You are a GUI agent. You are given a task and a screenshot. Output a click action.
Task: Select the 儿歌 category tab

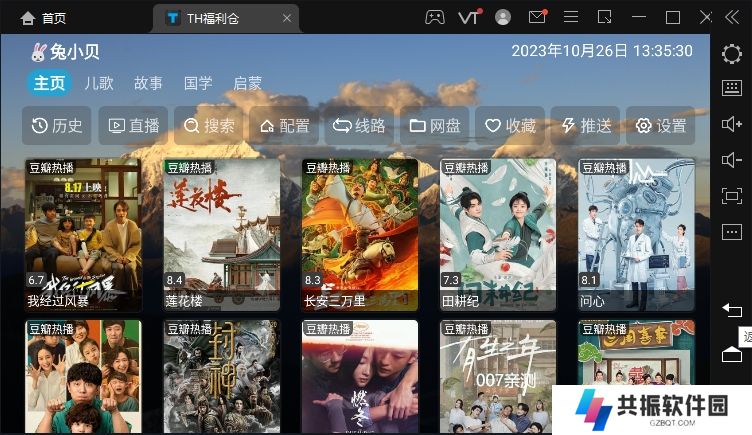pyautogui.click(x=99, y=83)
